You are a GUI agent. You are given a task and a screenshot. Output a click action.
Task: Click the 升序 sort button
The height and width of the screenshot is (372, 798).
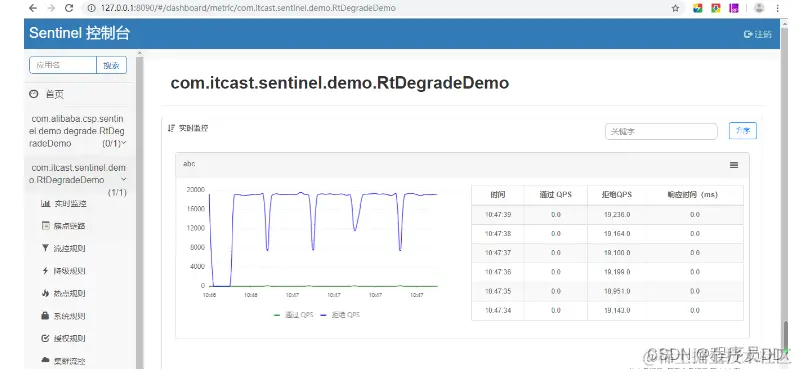(x=743, y=131)
